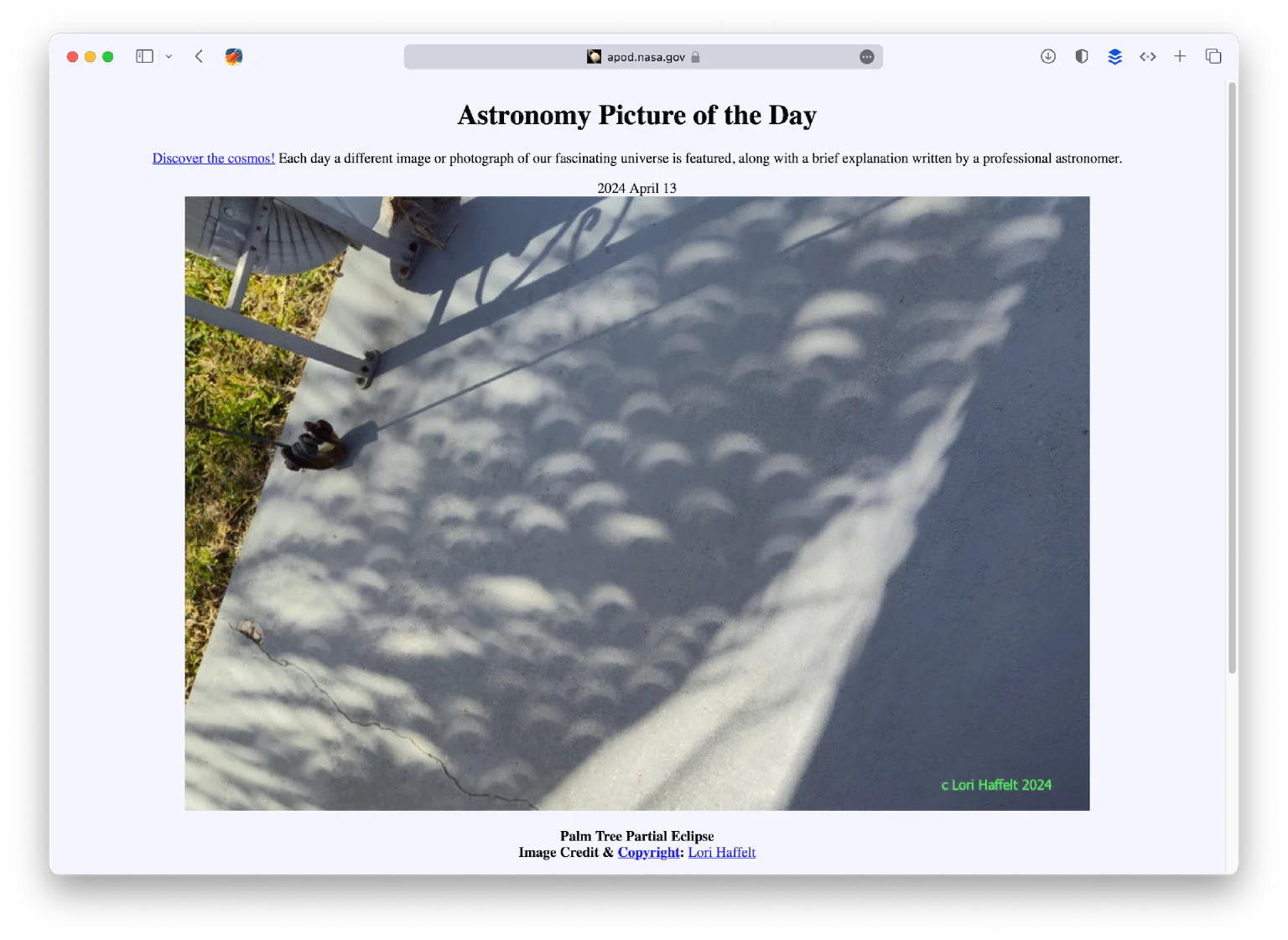The width and height of the screenshot is (1288, 940).
Task: Click the lock icon in address bar
Action: click(x=695, y=56)
